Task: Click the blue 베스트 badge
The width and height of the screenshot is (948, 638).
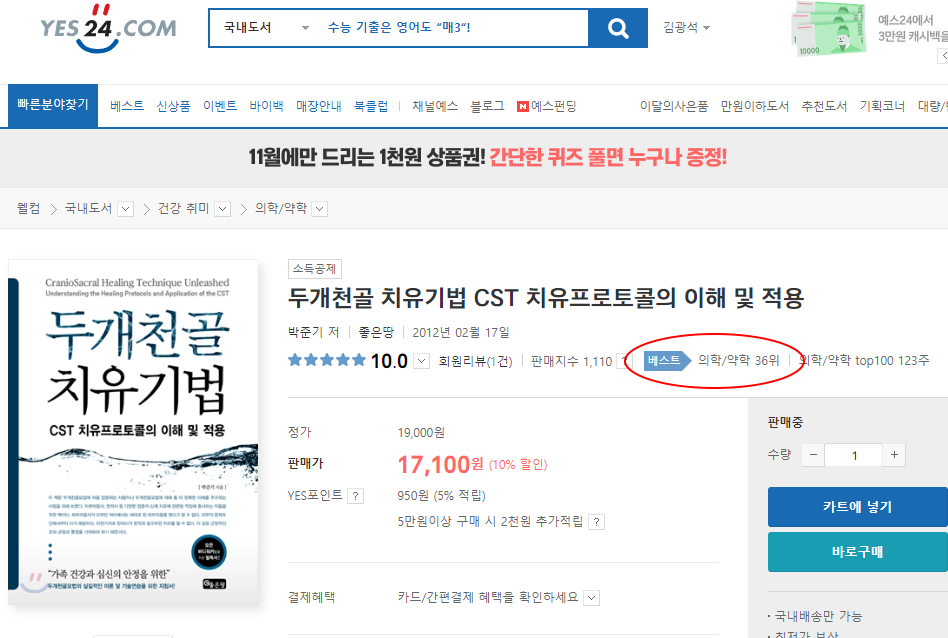Action: [x=667, y=361]
